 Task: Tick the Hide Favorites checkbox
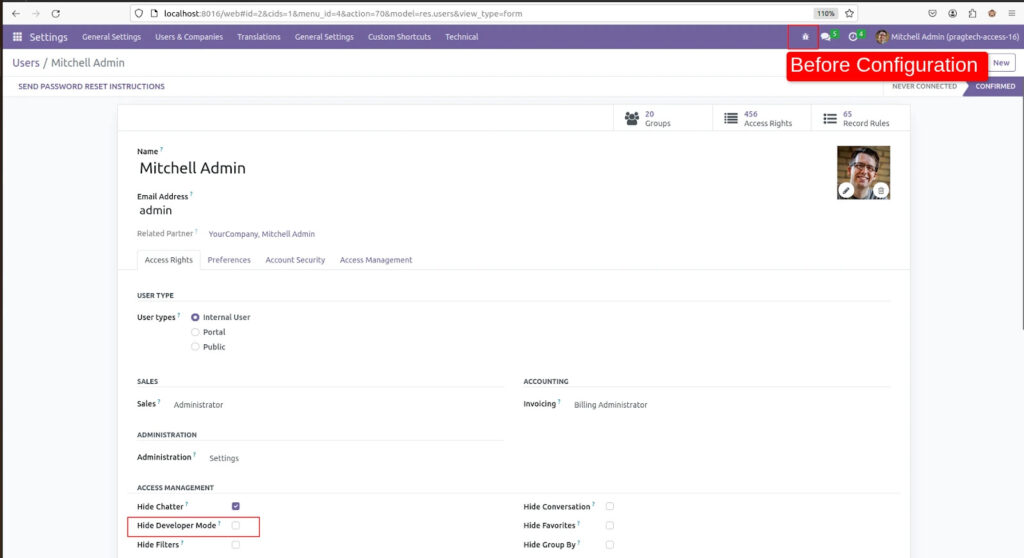610,525
